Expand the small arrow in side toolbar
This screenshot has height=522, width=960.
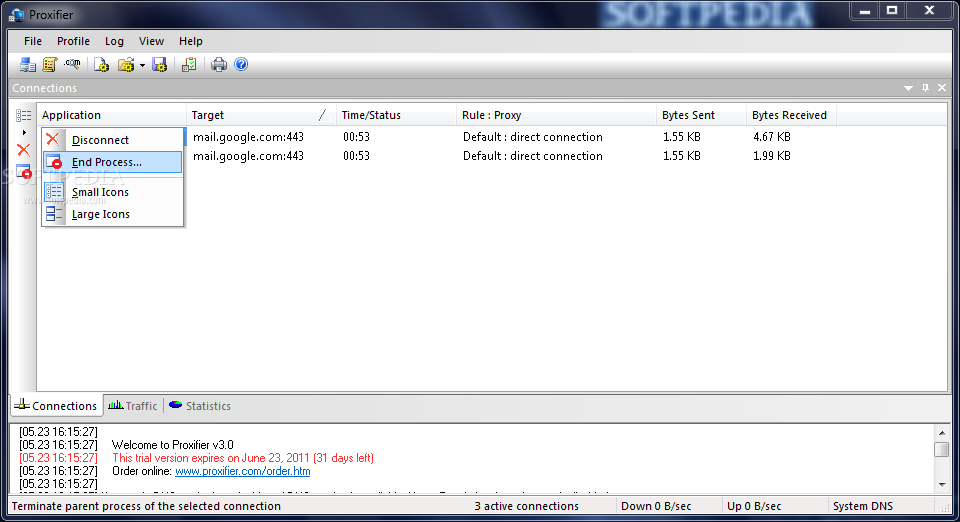24,132
